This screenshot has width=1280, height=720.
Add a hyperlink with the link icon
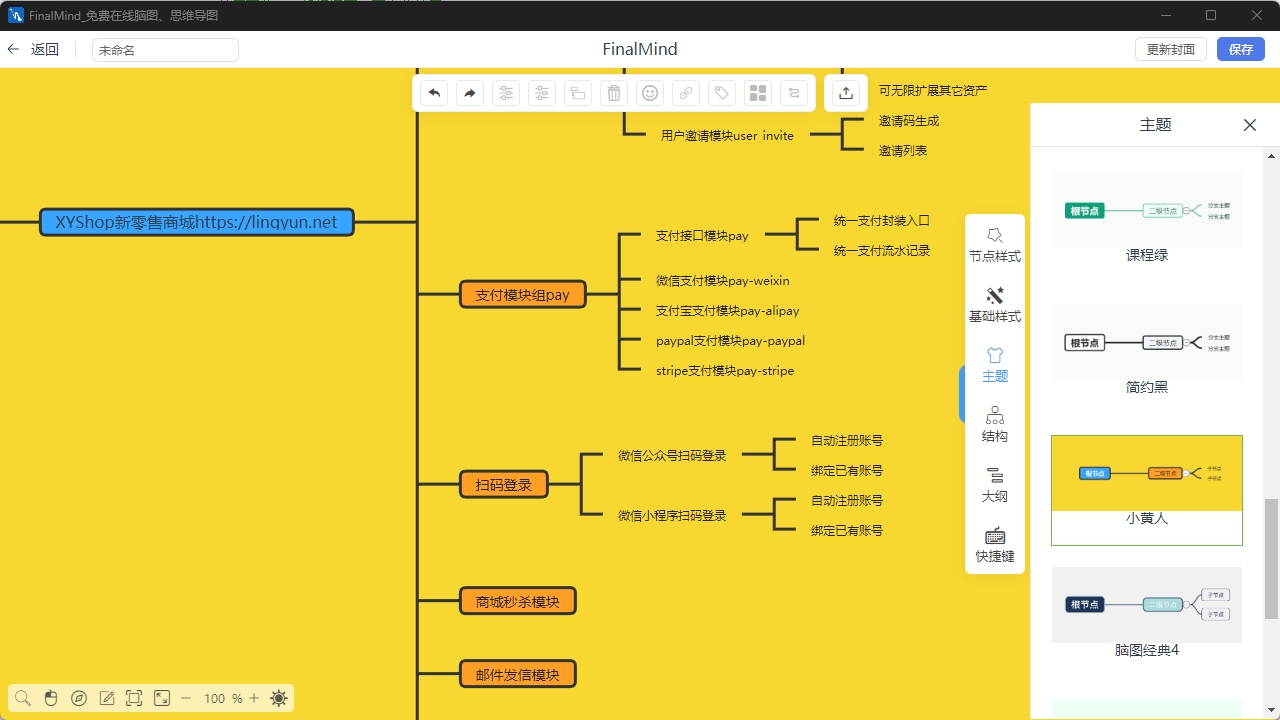(x=685, y=92)
